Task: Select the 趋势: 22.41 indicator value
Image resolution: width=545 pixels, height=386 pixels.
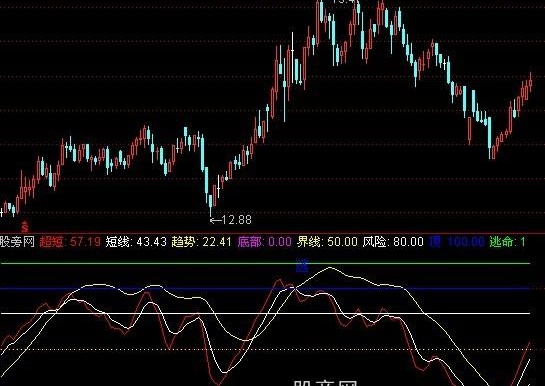Action: (x=201, y=241)
